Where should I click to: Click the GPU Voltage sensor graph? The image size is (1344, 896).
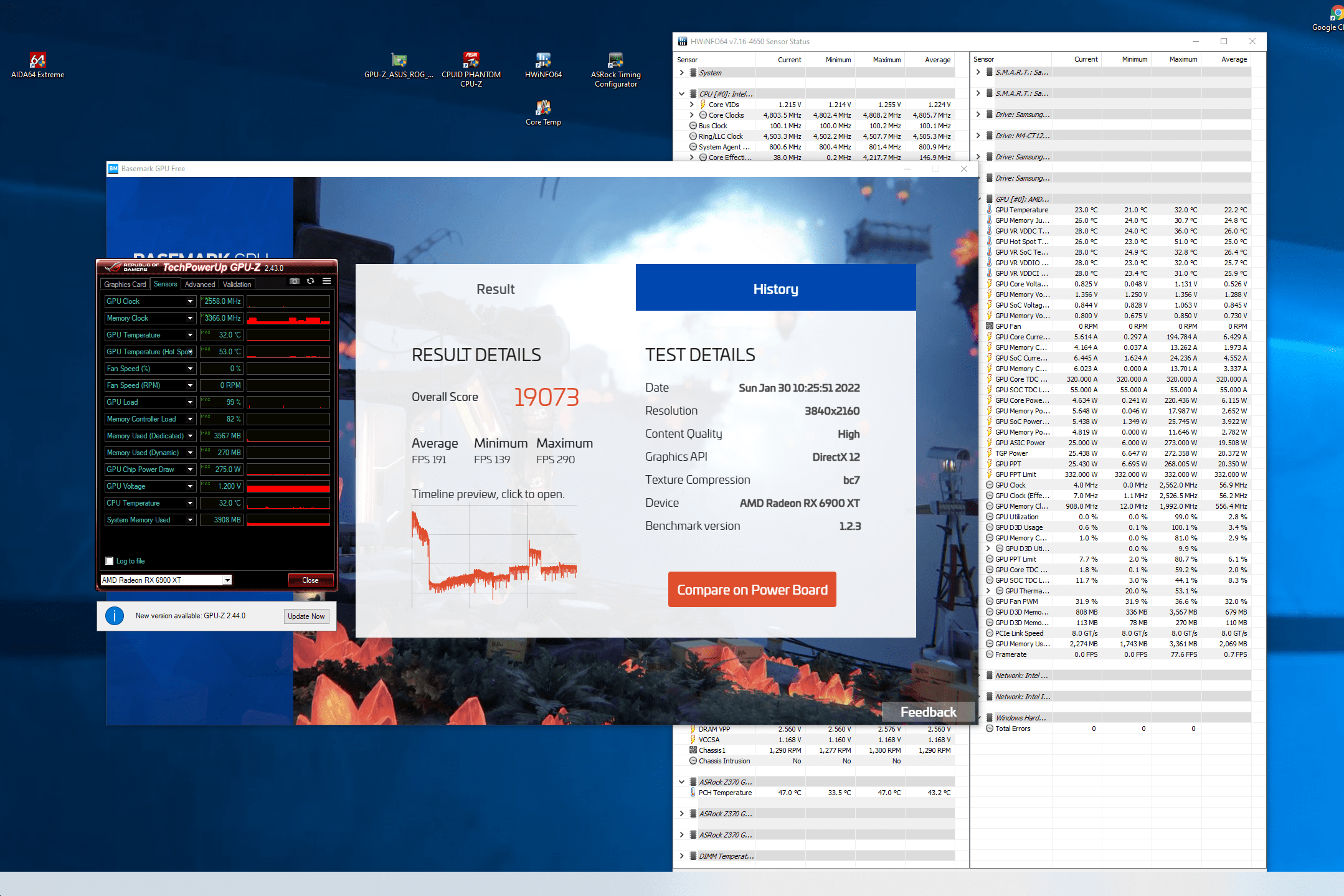pos(288,486)
